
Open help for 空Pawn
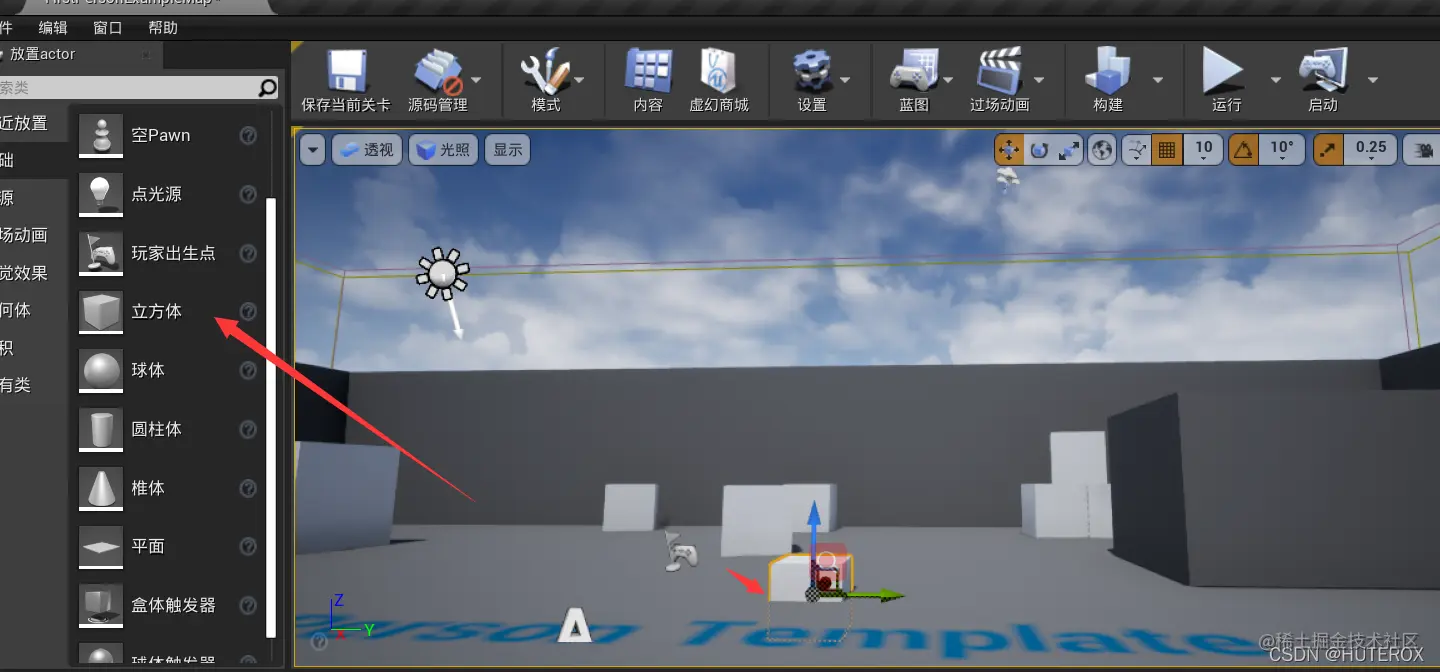[249, 135]
